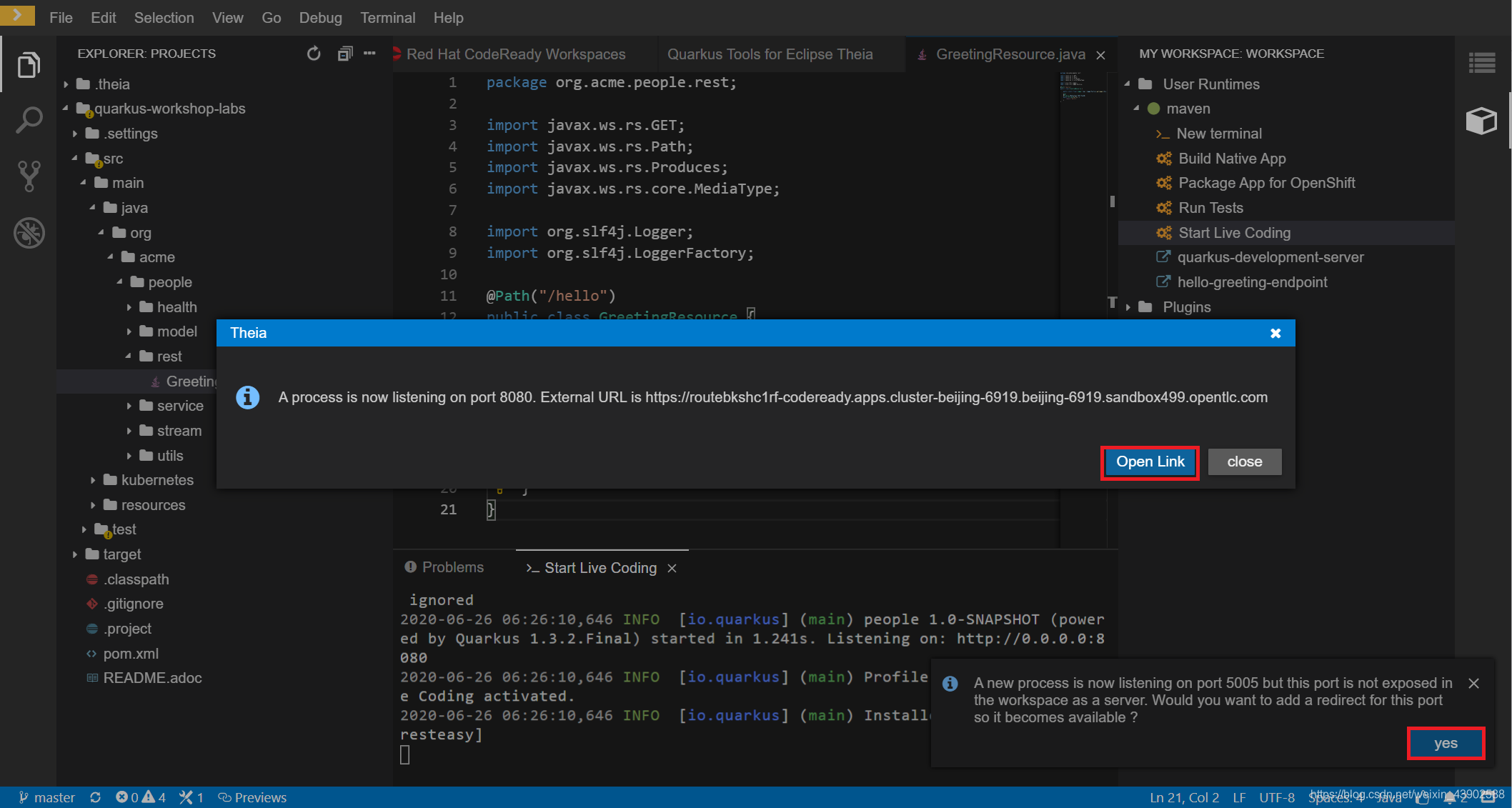This screenshot has width=1512, height=808.
Task: Open New terminal in maven runtime
Action: coord(1219,134)
